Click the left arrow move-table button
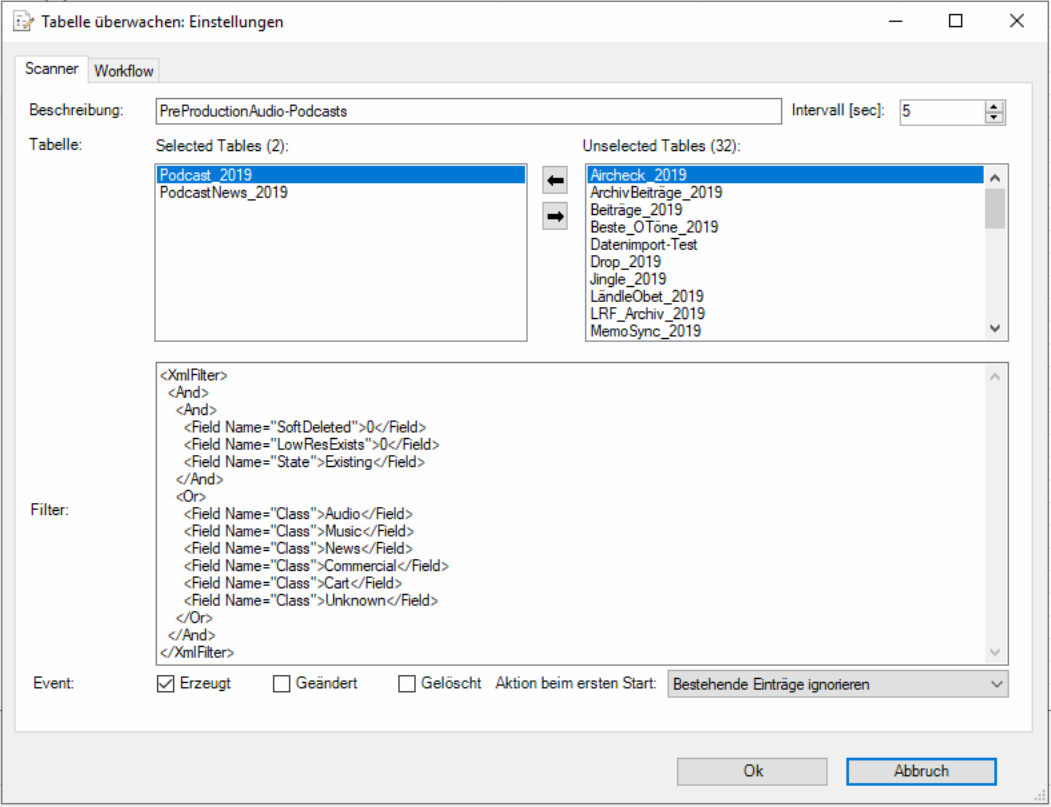 pyautogui.click(x=554, y=181)
